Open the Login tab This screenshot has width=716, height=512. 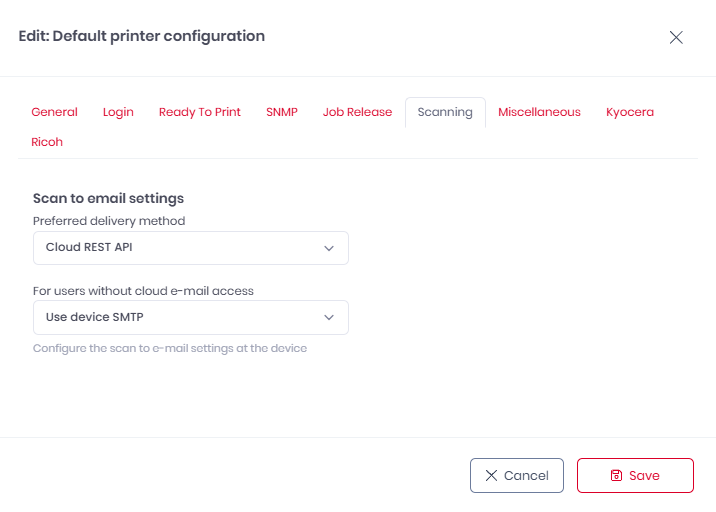pyautogui.click(x=118, y=112)
